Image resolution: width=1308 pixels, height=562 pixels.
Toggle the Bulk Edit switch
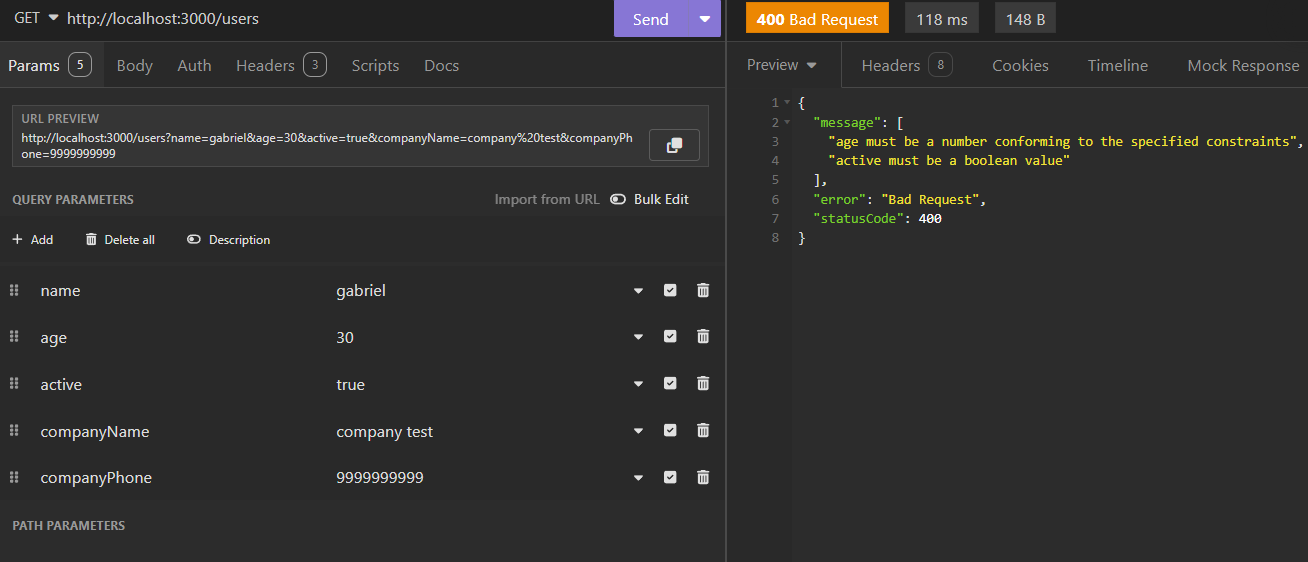point(618,199)
